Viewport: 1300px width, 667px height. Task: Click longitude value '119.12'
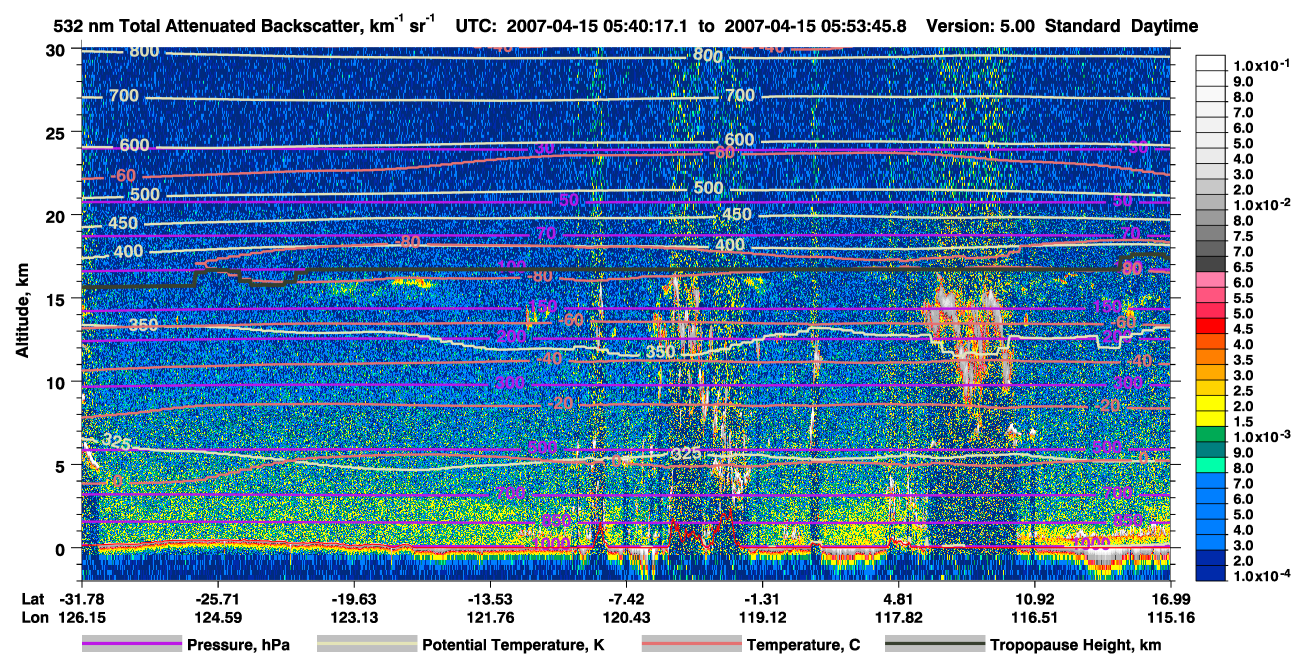coord(762,617)
